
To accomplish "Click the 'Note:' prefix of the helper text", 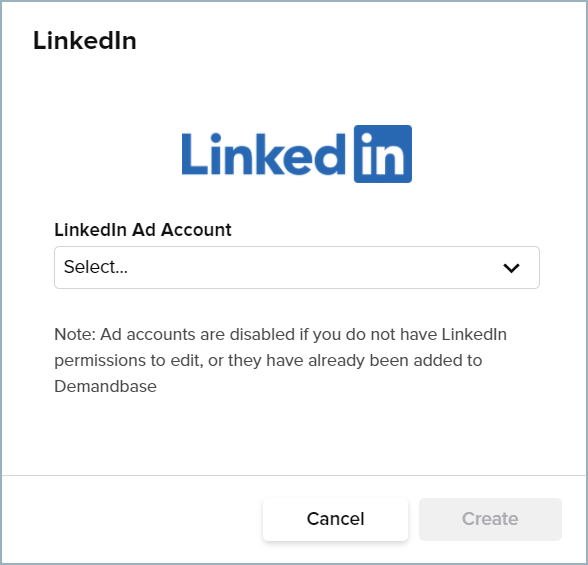I will (x=75, y=334).
